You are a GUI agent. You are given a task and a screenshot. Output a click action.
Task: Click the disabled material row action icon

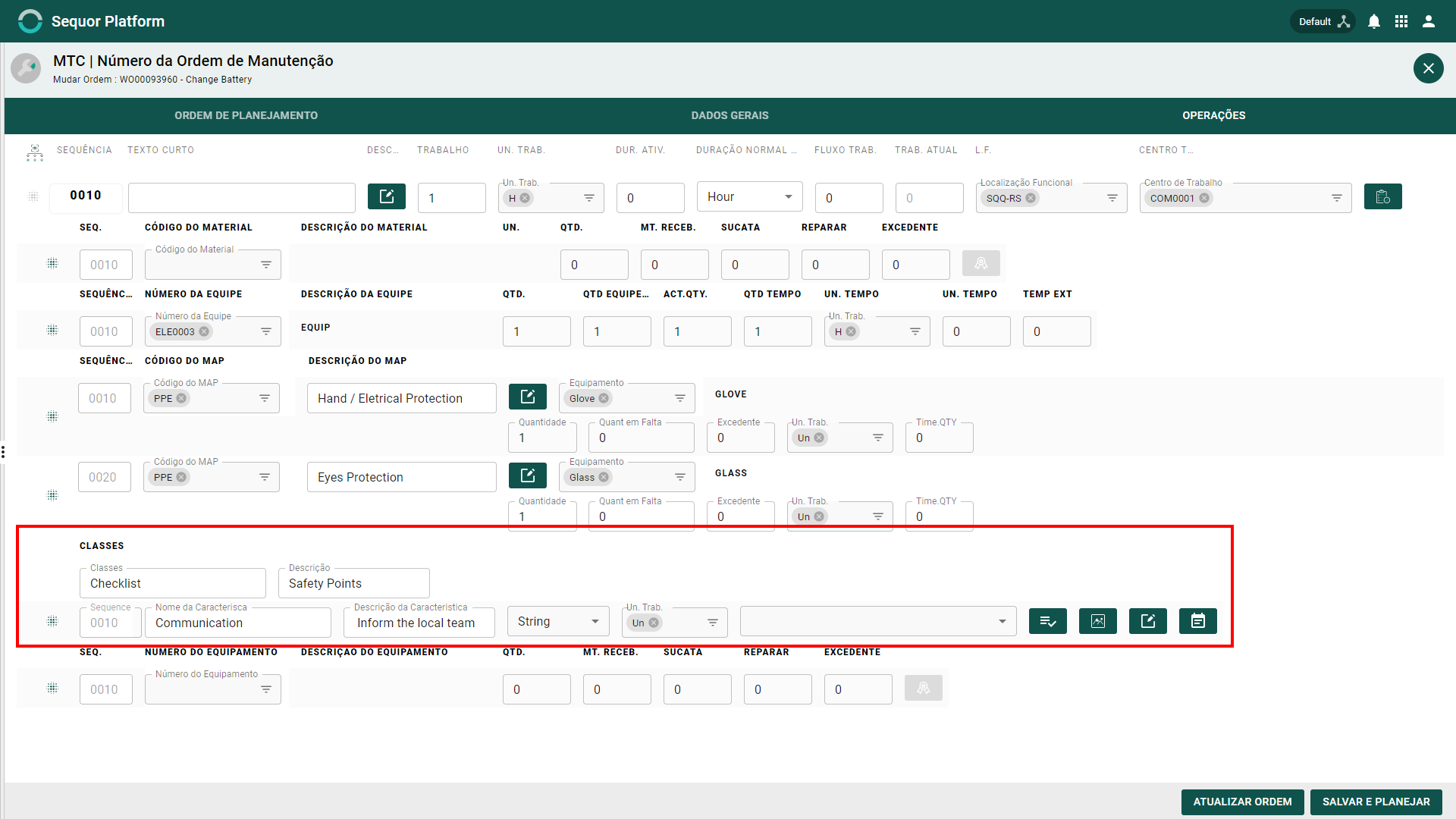(x=981, y=263)
